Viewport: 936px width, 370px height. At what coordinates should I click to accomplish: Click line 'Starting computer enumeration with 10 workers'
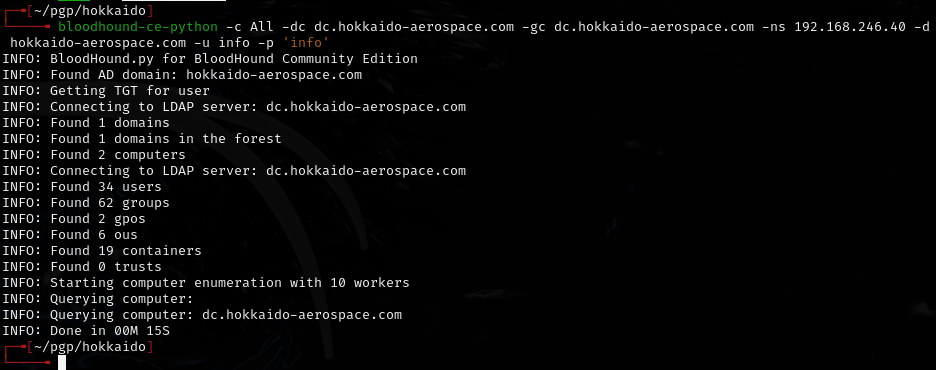point(206,282)
